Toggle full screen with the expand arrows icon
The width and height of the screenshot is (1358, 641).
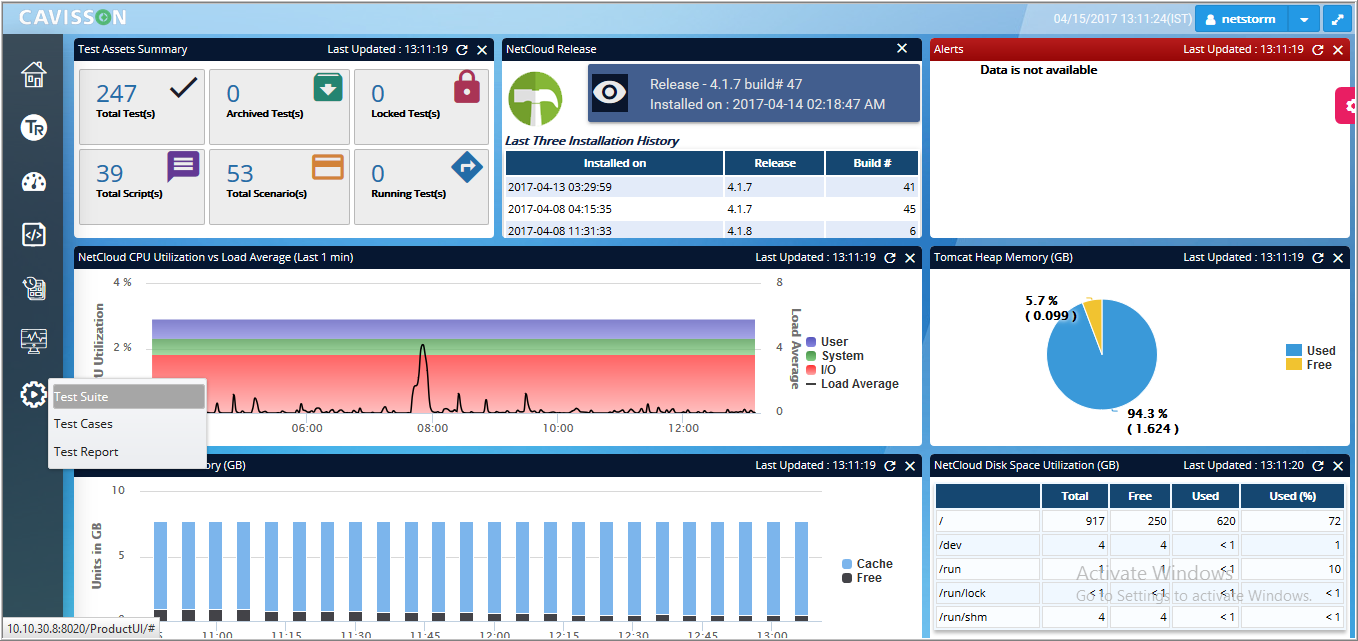point(1337,19)
